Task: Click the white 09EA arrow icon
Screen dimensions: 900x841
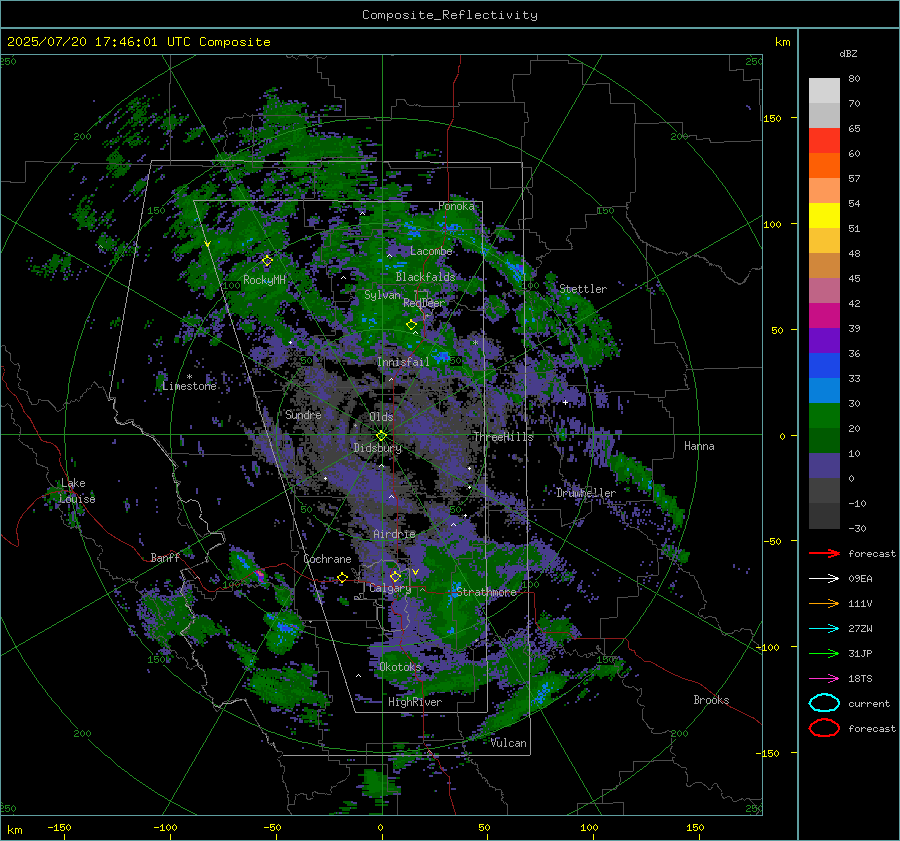Action: click(824, 579)
